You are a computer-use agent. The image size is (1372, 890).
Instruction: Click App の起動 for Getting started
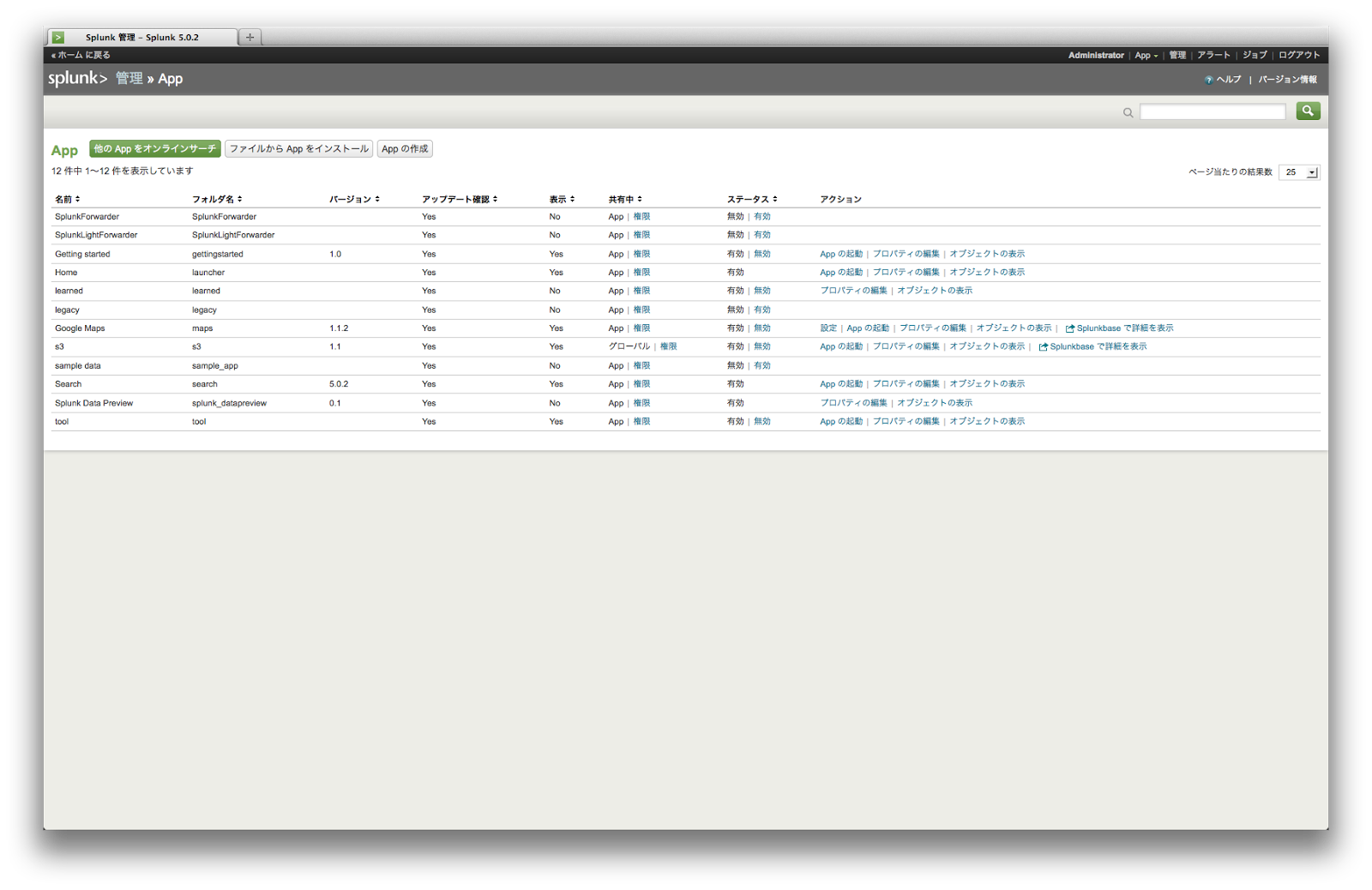pos(841,254)
